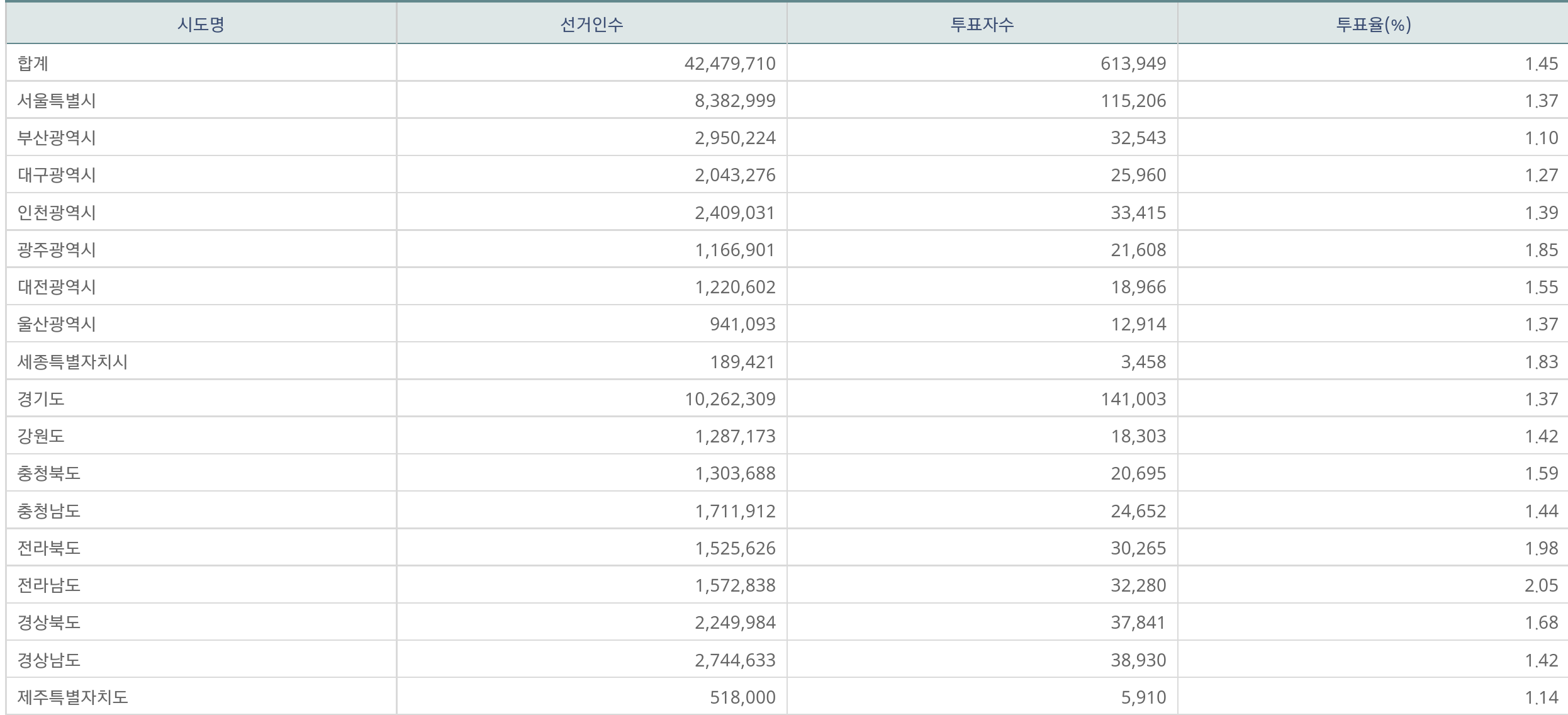This screenshot has height=715, width=1568.
Task: Select 광주광역시 turnout rate 1.85
Action: click(1541, 250)
